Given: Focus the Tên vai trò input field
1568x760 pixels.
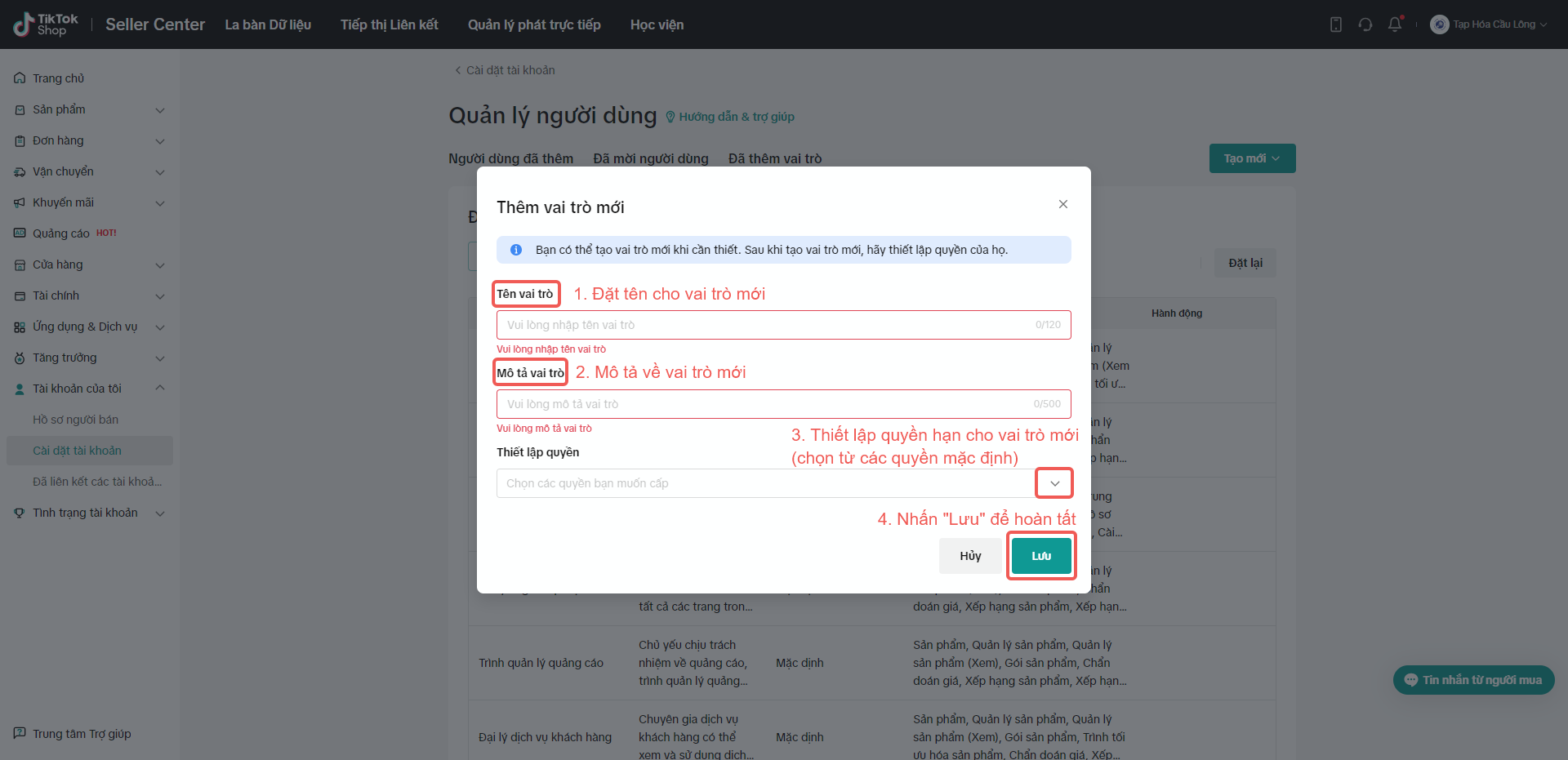Looking at the screenshot, I should pyautogui.click(x=784, y=325).
